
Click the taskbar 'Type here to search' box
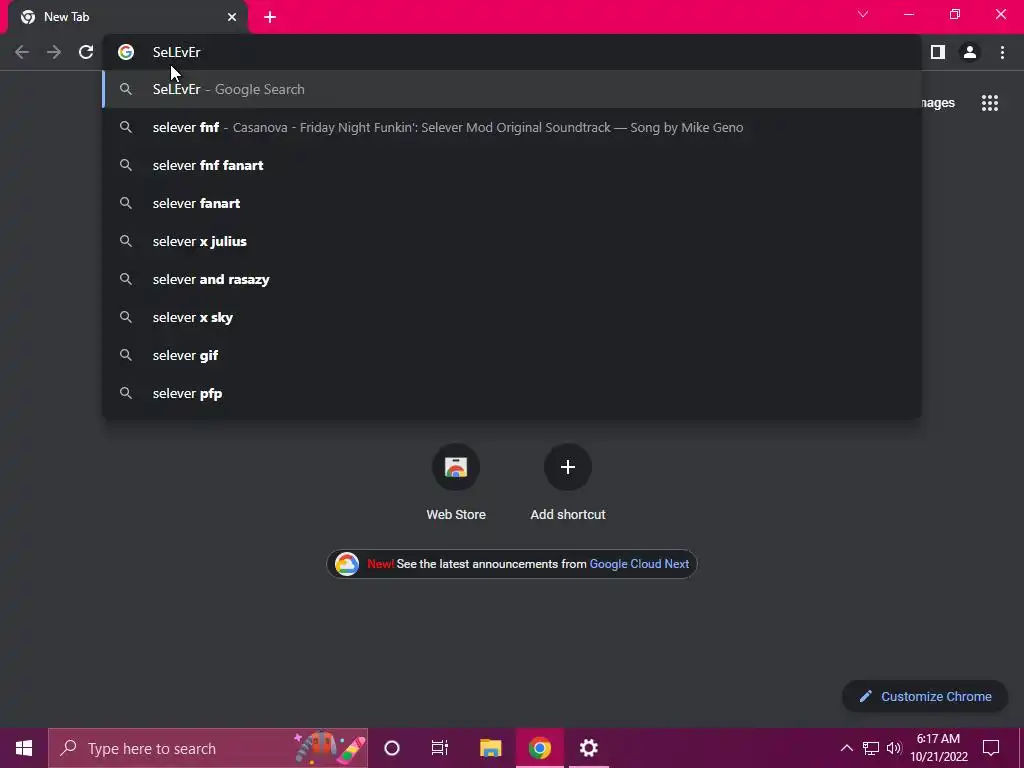tap(208, 748)
